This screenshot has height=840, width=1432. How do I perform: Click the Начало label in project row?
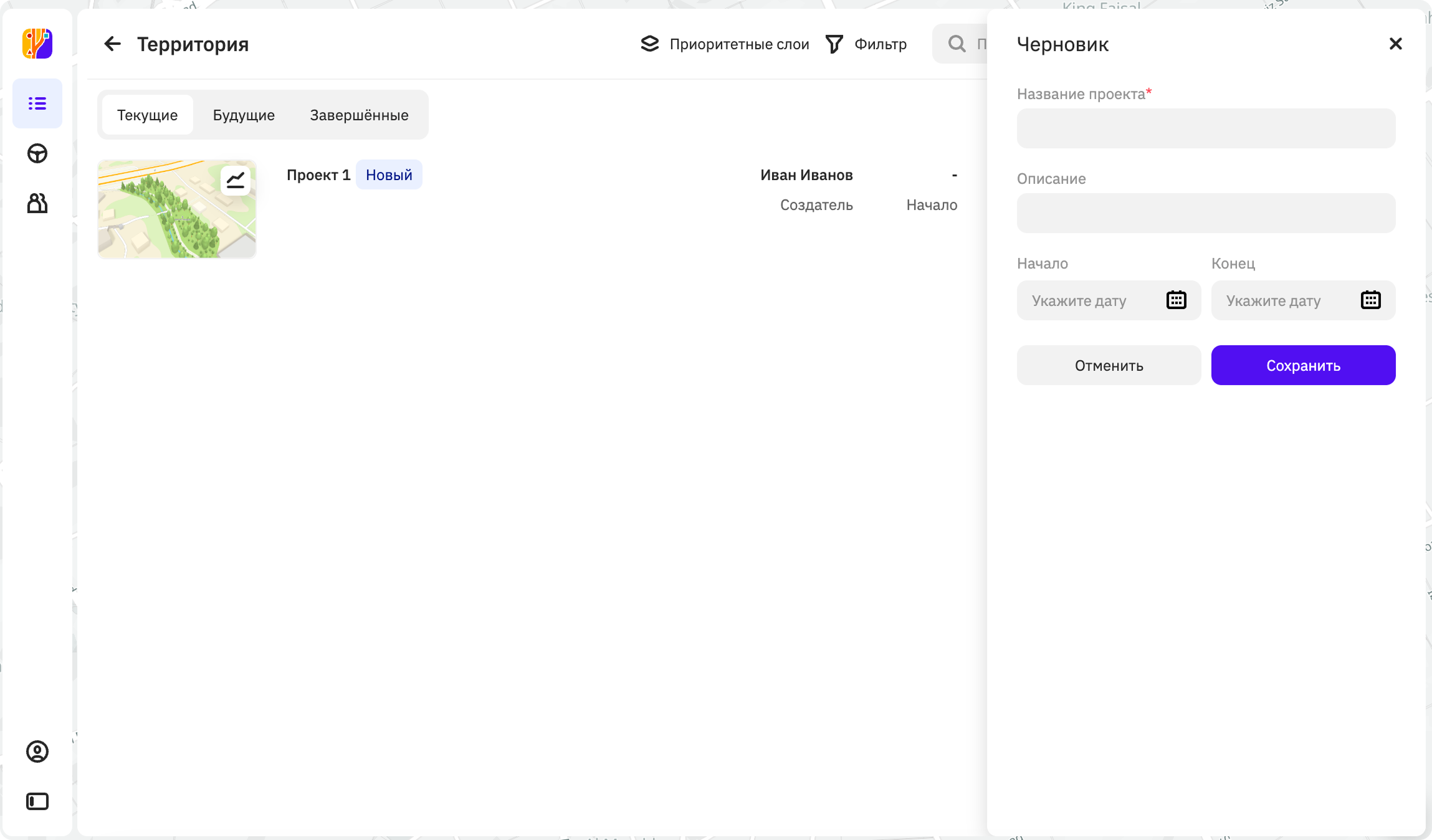click(x=932, y=205)
